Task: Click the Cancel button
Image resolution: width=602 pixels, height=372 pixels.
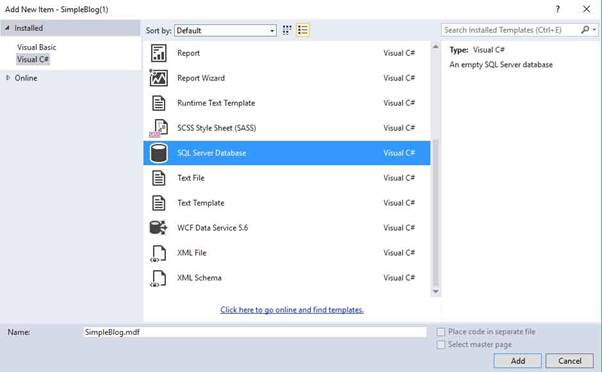Action: pyautogui.click(x=570, y=361)
